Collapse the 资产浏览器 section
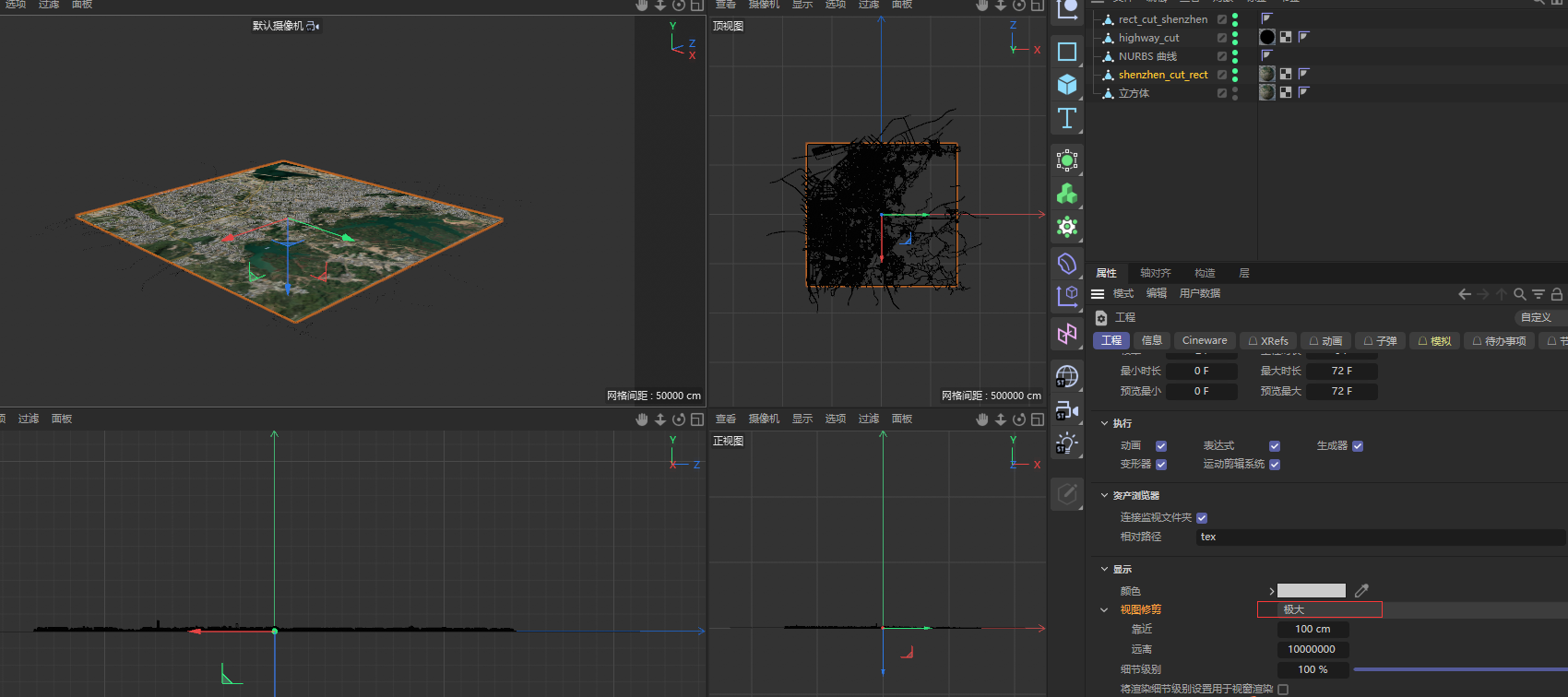The height and width of the screenshot is (697, 1568). (x=1104, y=495)
